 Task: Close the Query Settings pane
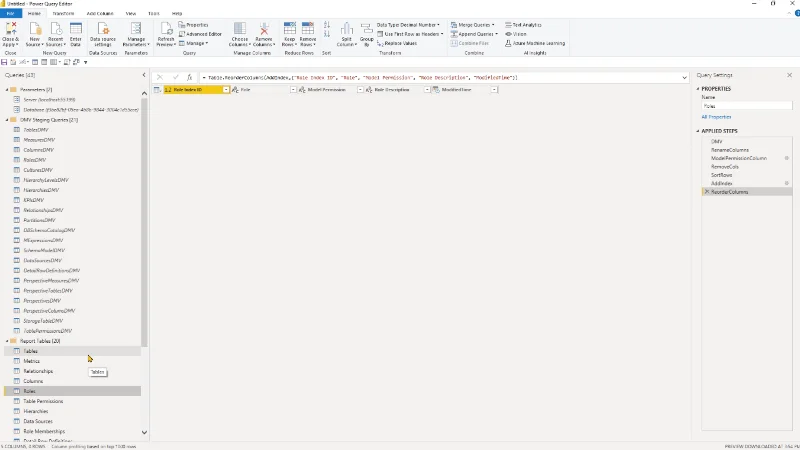(789, 75)
